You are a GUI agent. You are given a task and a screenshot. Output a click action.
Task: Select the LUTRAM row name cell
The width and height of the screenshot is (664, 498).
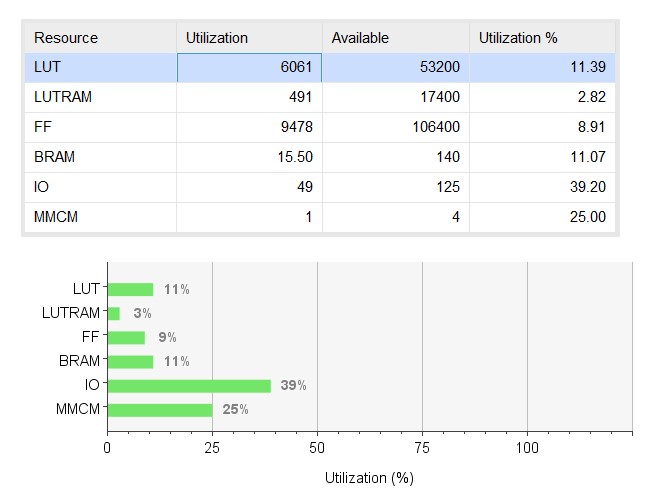point(100,97)
